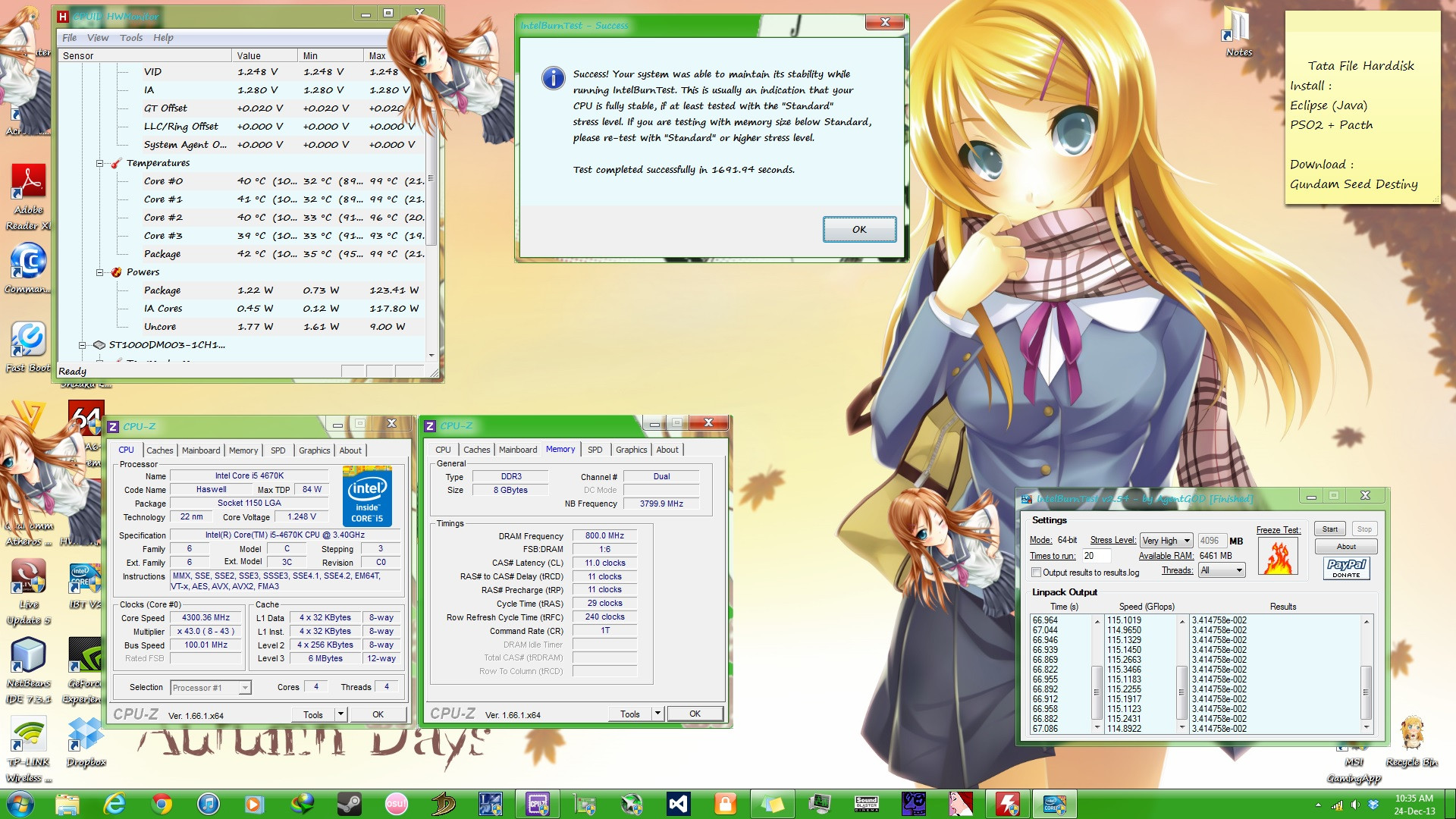Open Steam from the taskbar
This screenshot has height=819, width=1456.
point(350,804)
